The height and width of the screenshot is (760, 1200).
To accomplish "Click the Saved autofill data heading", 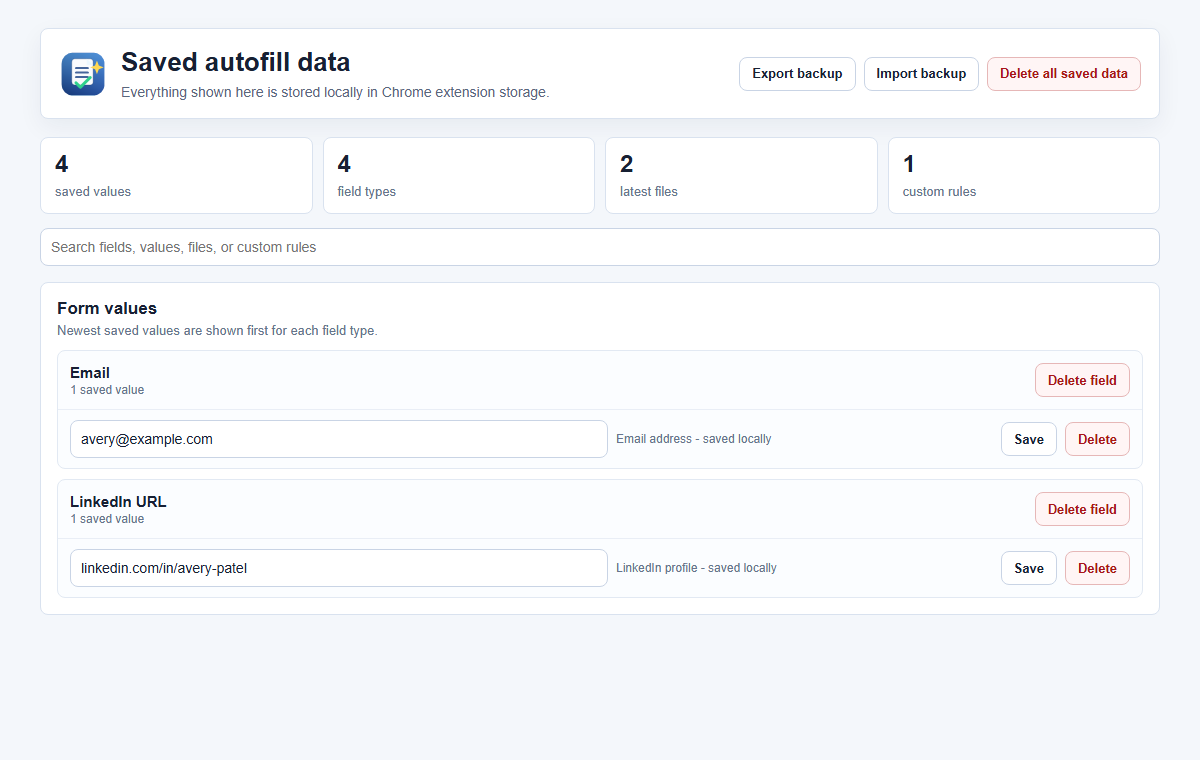I will click(x=236, y=62).
